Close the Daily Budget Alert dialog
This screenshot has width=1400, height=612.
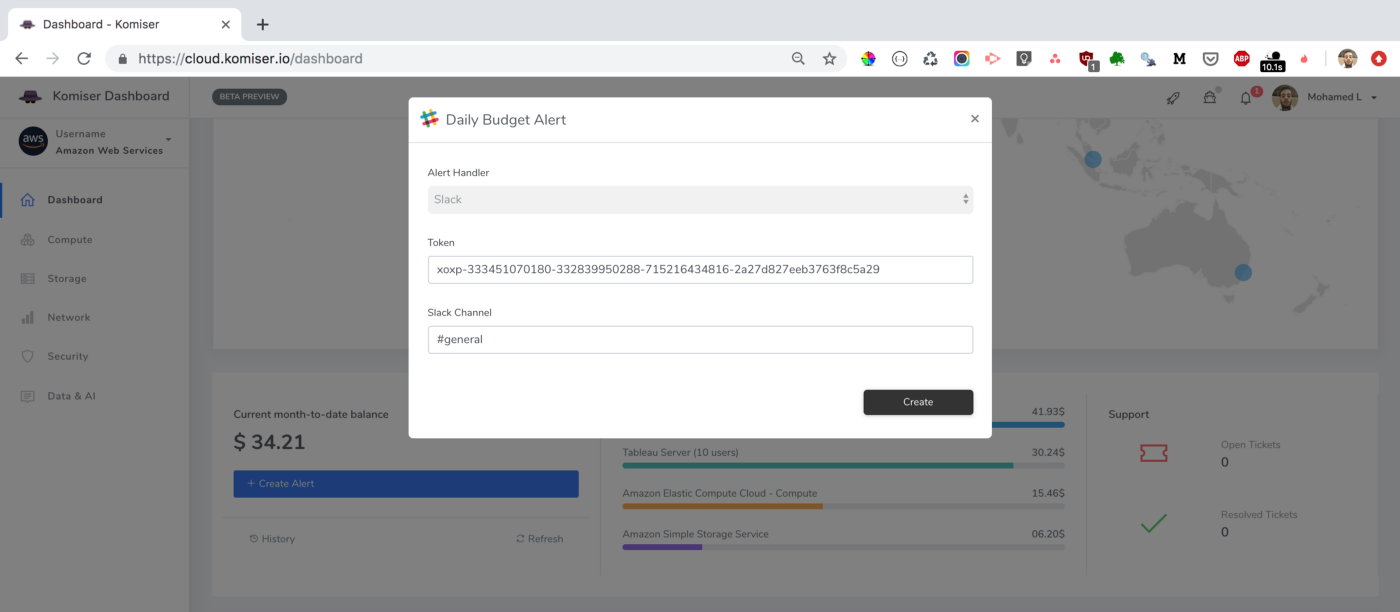[975, 119]
